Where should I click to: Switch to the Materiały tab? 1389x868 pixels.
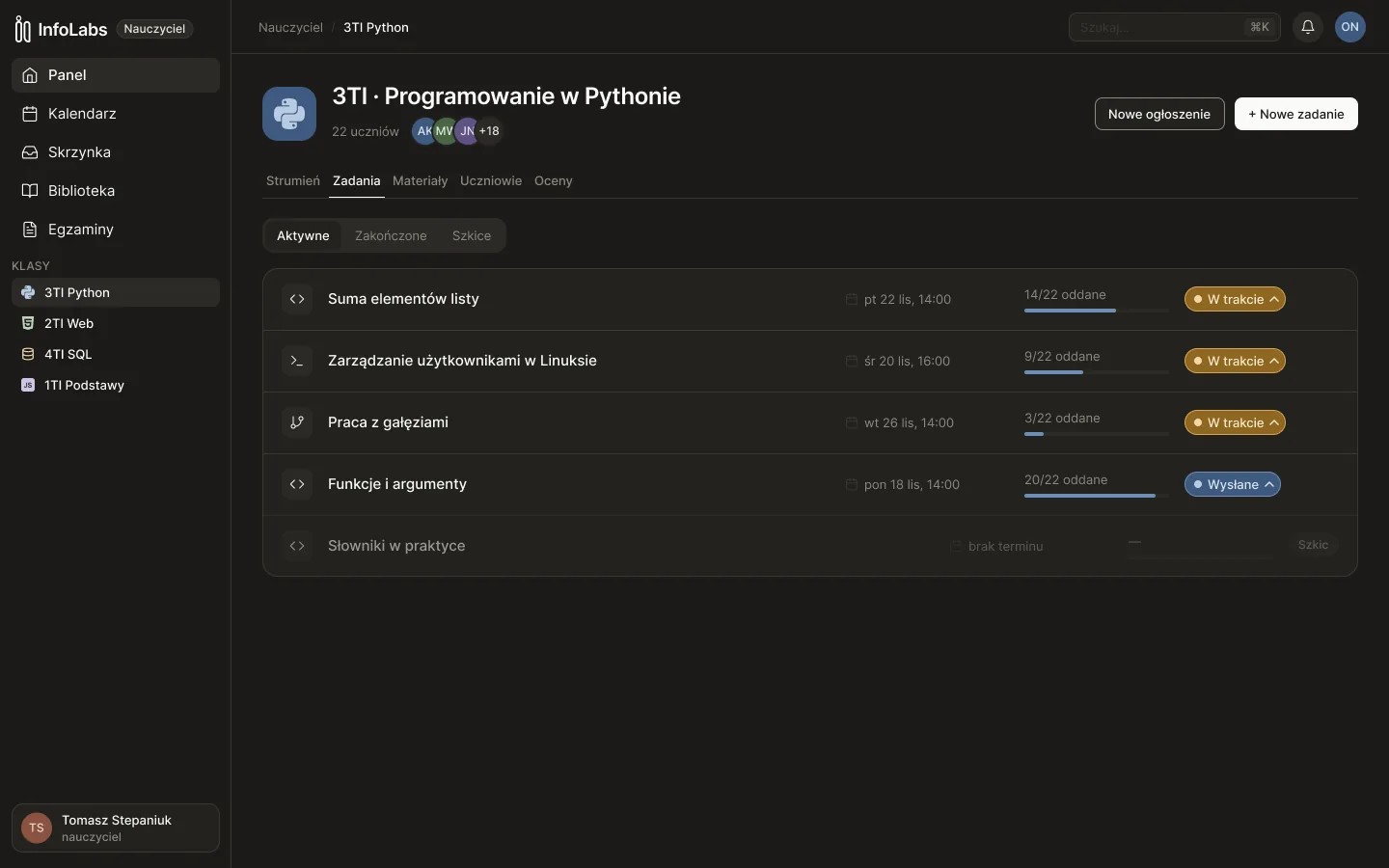click(420, 180)
